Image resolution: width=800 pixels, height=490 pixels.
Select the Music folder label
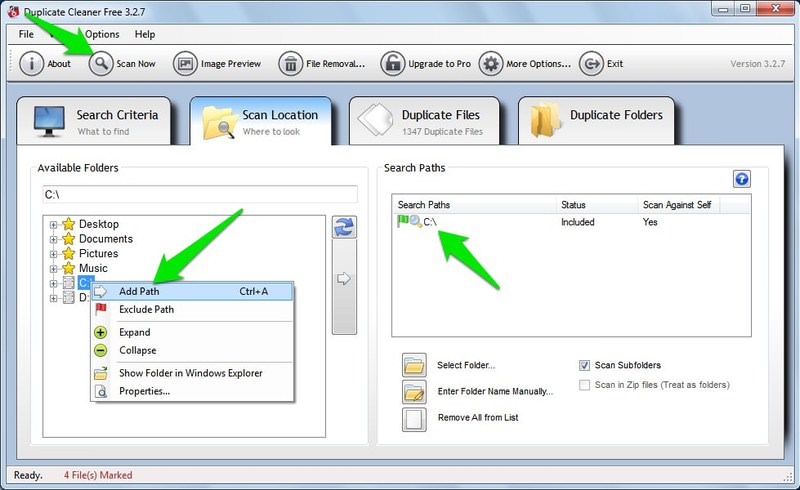coord(93,268)
